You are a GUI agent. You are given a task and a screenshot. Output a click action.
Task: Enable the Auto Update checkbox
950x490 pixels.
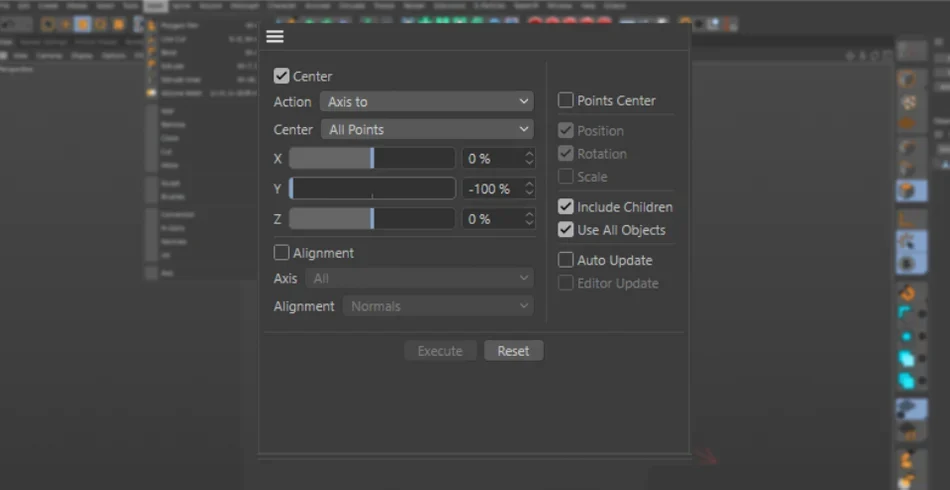565,260
